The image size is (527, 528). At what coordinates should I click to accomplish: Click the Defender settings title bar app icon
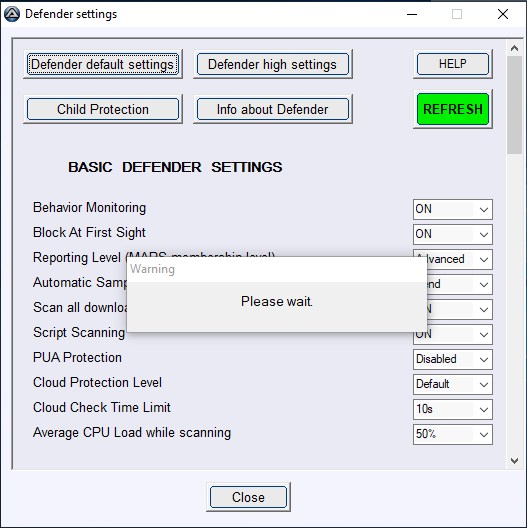12,14
